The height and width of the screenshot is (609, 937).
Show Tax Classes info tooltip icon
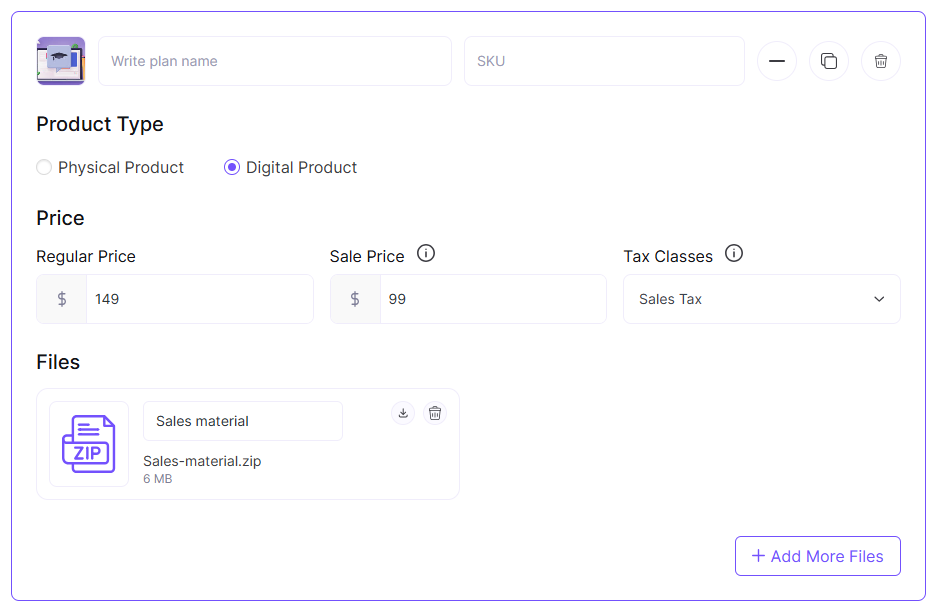734,253
